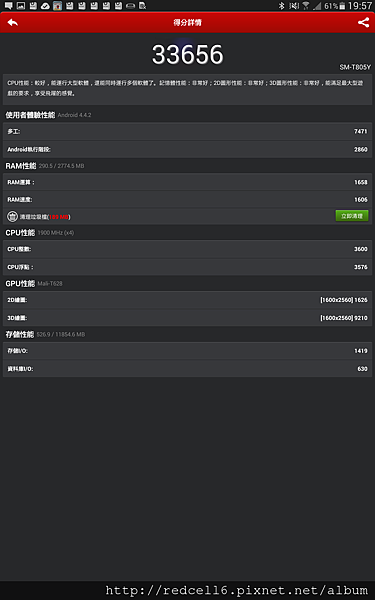Select the 3D繪圖 row showing 9210
This screenshot has height=600, width=375.
(x=188, y=318)
